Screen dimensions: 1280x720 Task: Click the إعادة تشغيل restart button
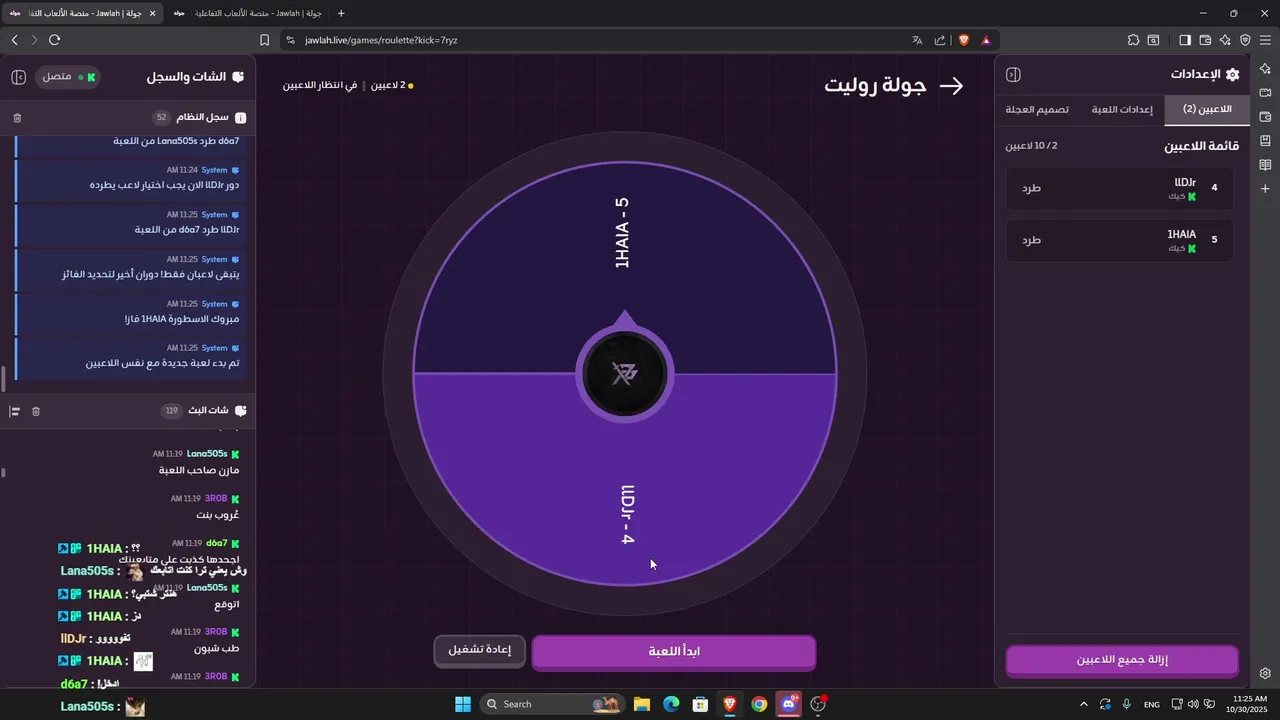479,650
